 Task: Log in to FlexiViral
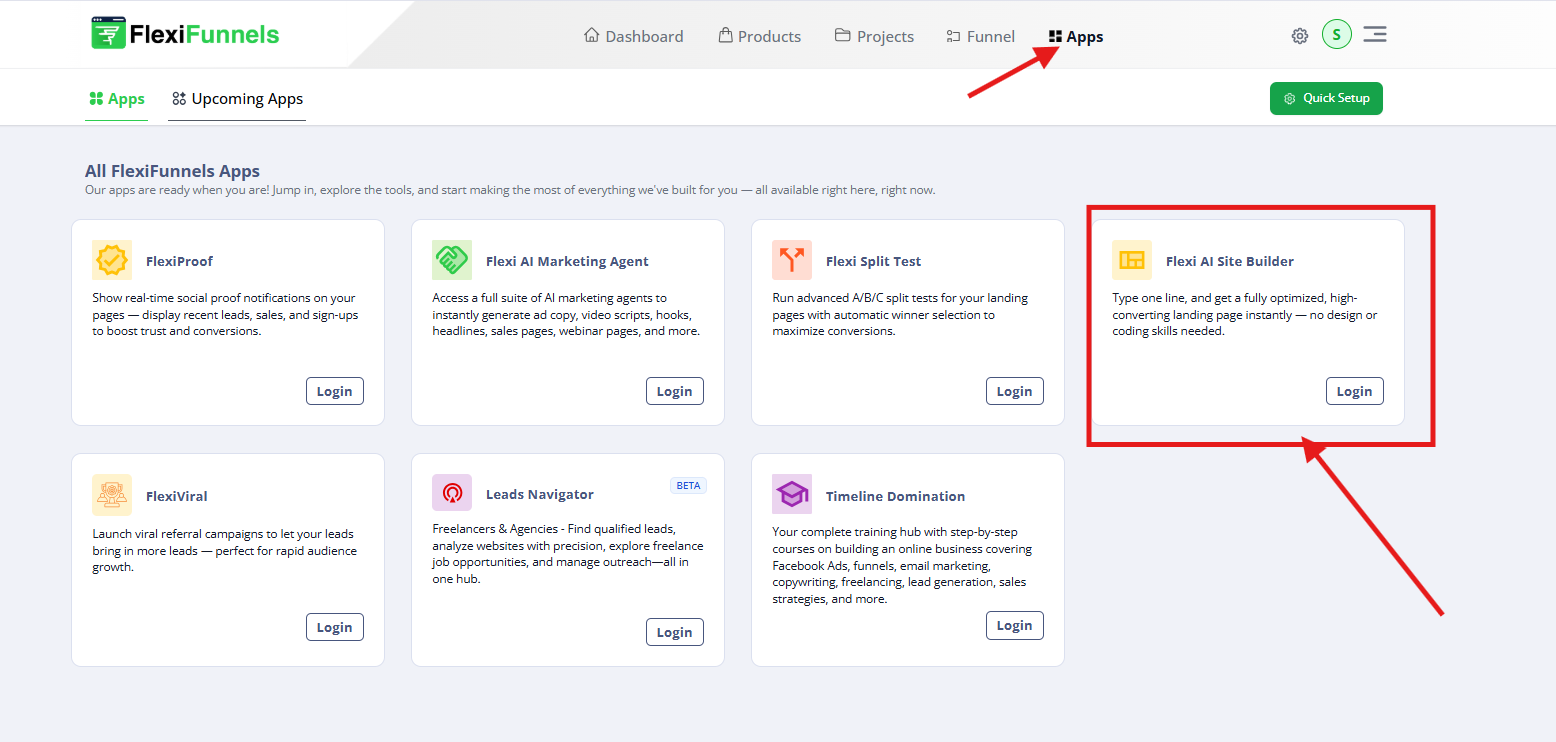[x=335, y=627]
